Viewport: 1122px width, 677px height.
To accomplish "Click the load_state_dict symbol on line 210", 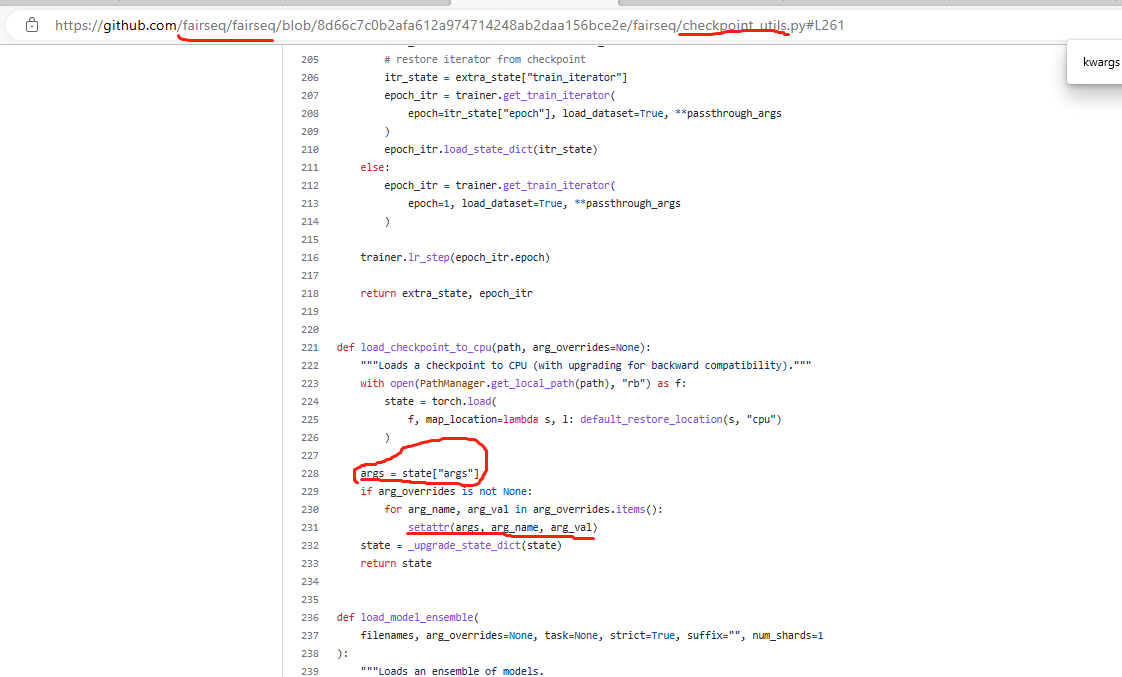I will (x=487, y=149).
